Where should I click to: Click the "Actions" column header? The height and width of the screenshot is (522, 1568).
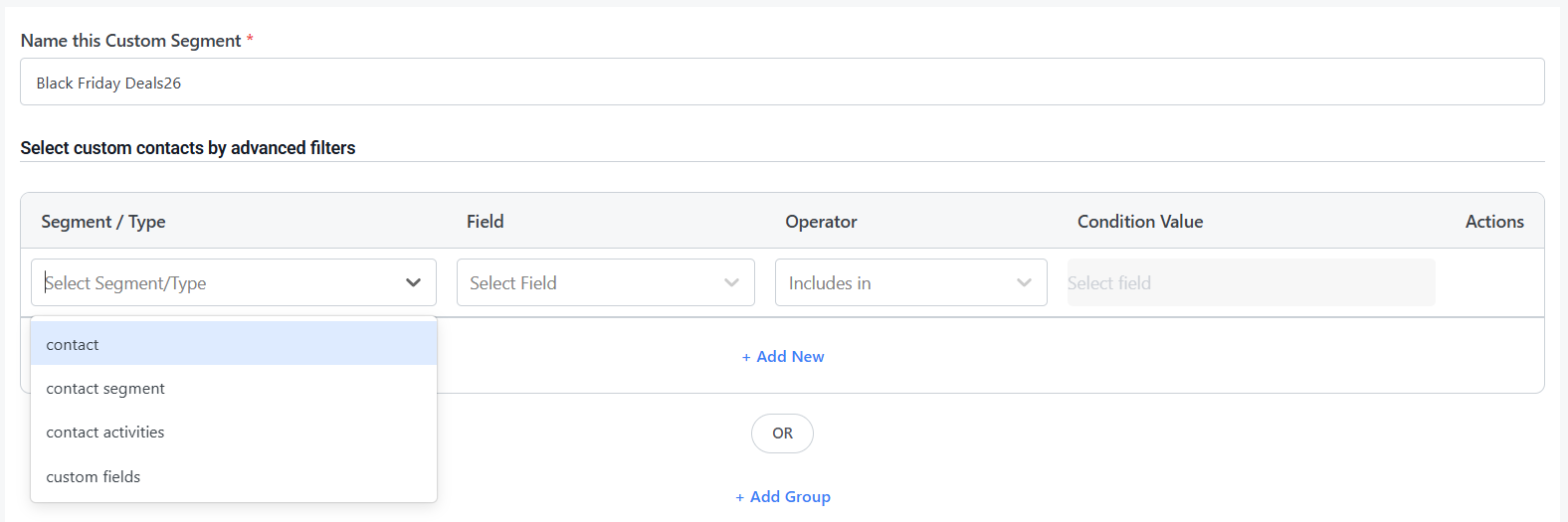(x=1494, y=221)
